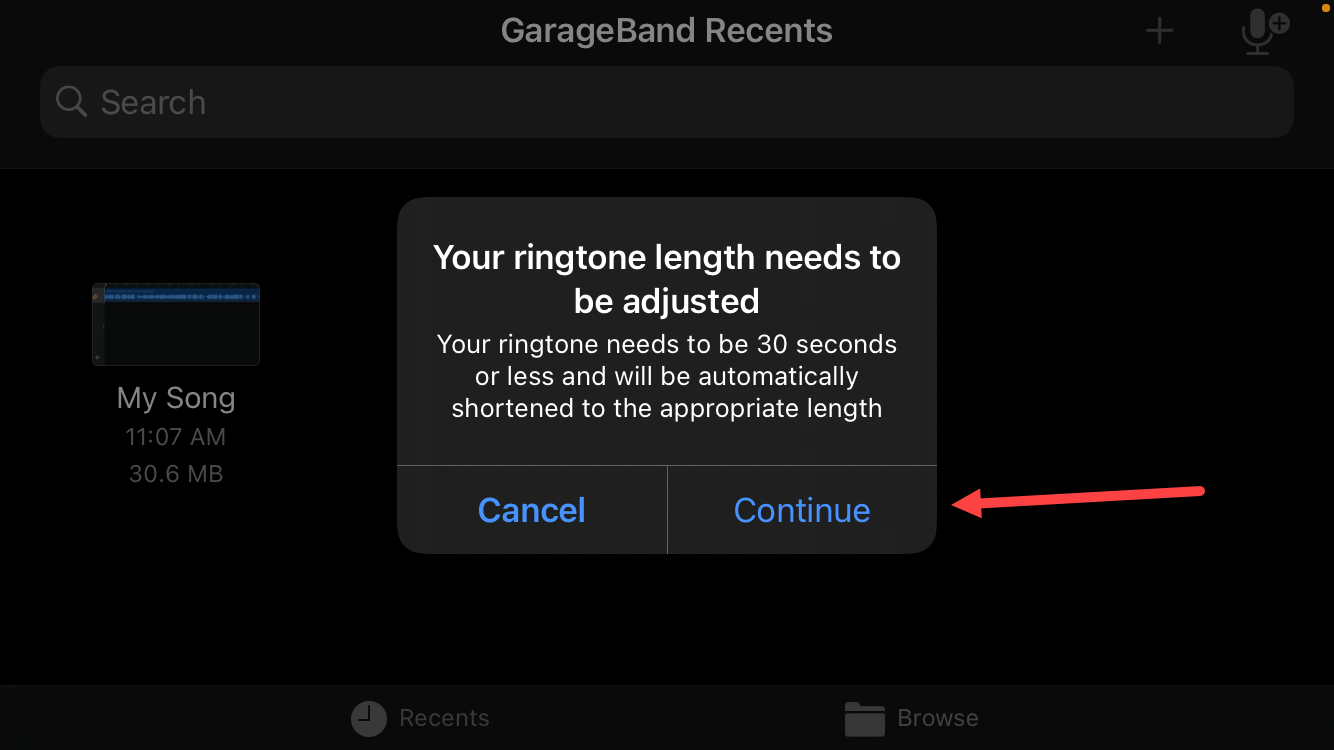Switch to the Recents tab label
Screen dimensions: 1334x750
[444, 718]
